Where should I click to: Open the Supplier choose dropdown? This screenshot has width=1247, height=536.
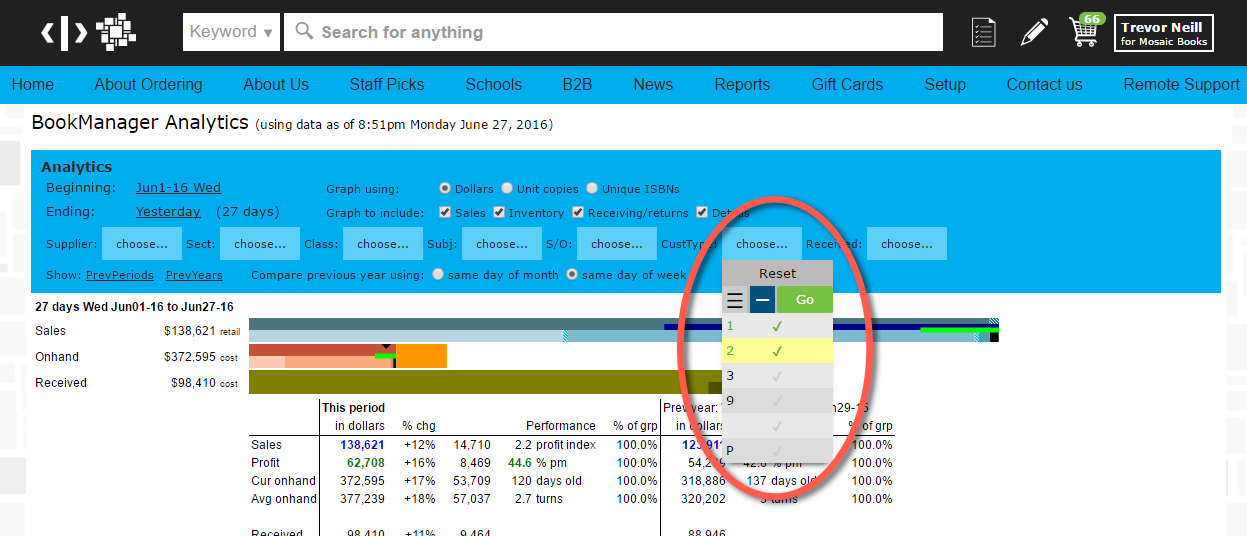point(142,244)
